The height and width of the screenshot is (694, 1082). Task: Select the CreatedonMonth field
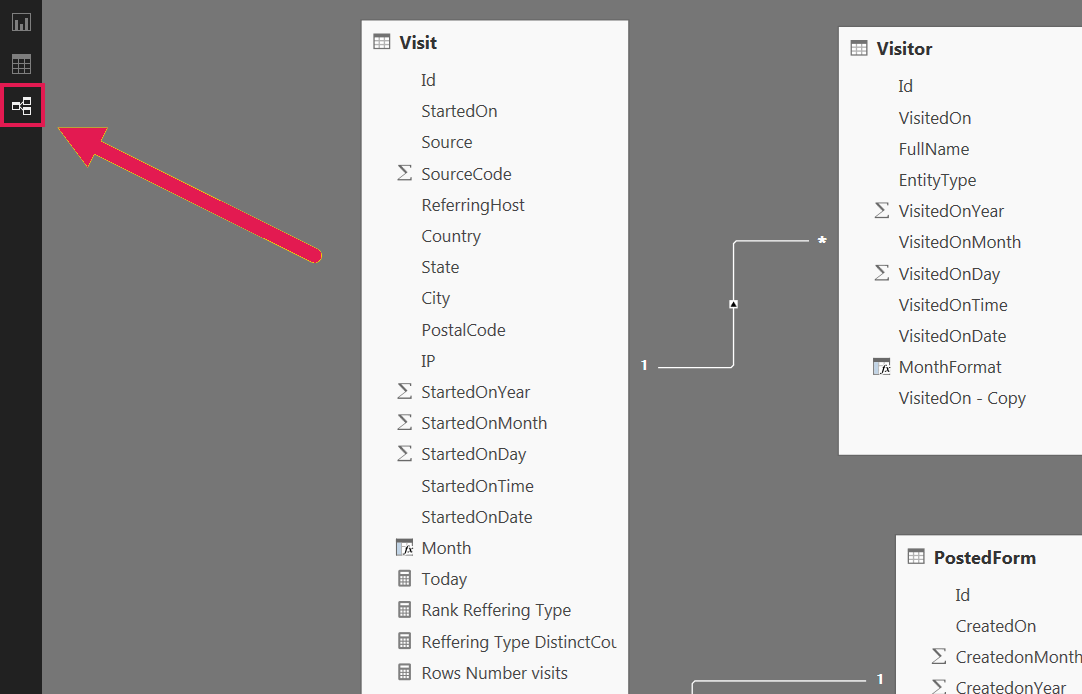click(1019, 657)
